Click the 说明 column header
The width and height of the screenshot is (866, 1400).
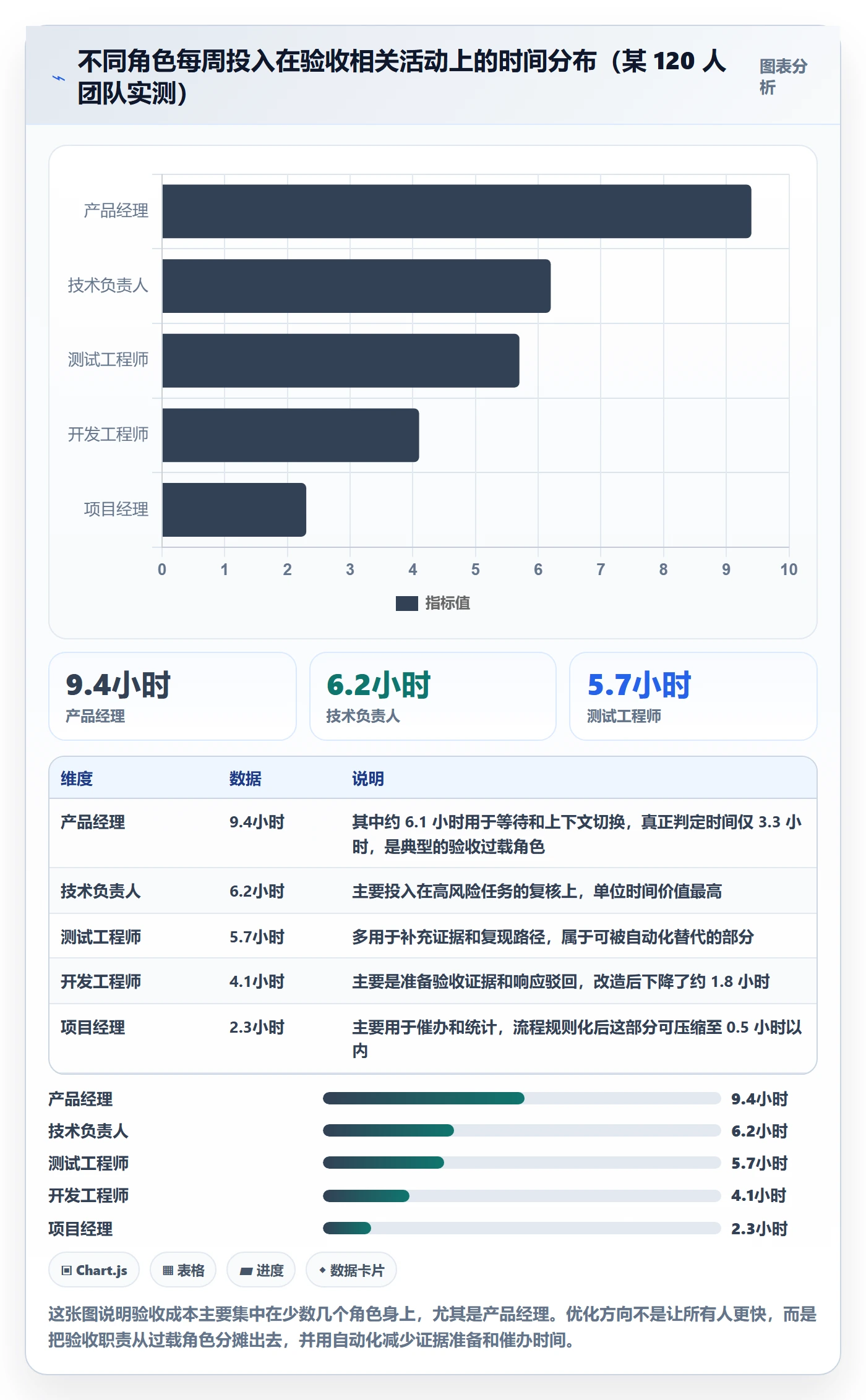coord(368,779)
